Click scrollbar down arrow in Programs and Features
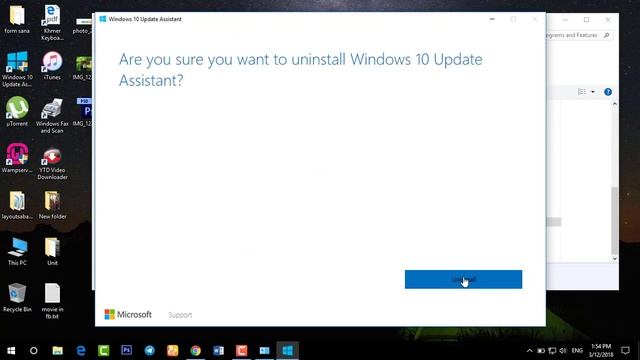The image size is (640, 360). click(615, 259)
